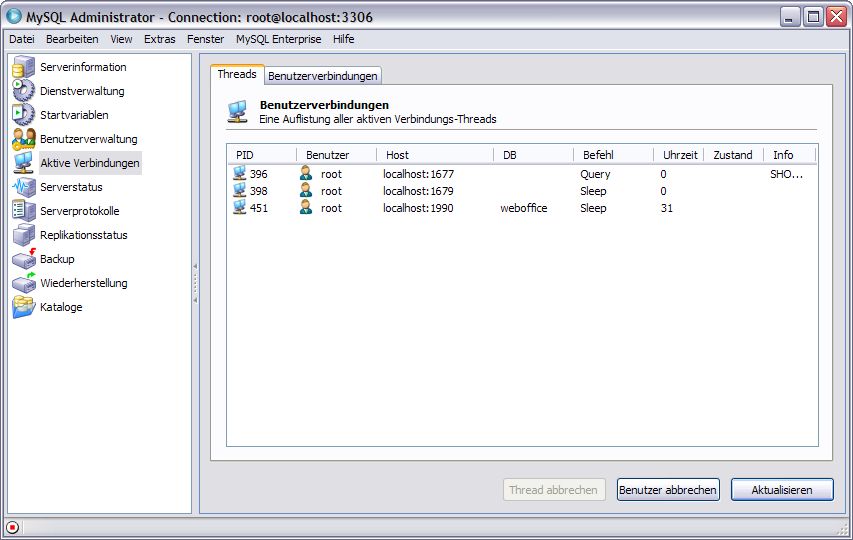Click the window resize grip in status bar

click(x=843, y=529)
